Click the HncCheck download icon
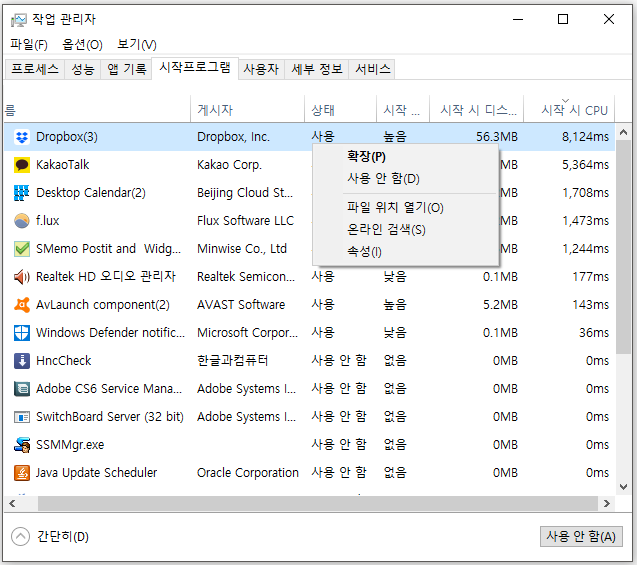 tap(22, 361)
